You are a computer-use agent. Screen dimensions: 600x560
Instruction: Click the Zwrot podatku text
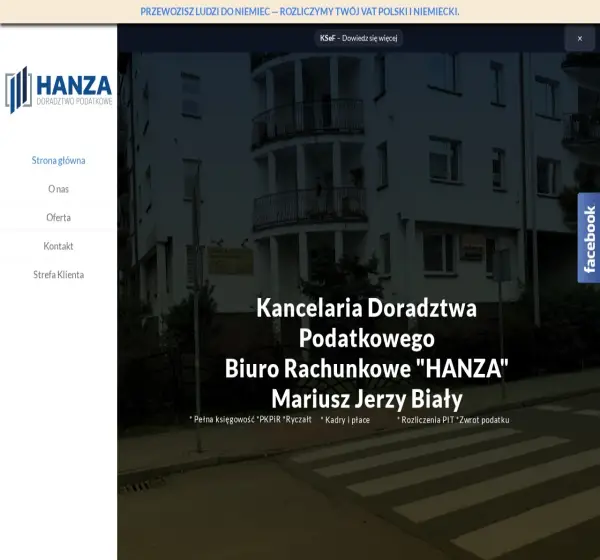[483, 420]
